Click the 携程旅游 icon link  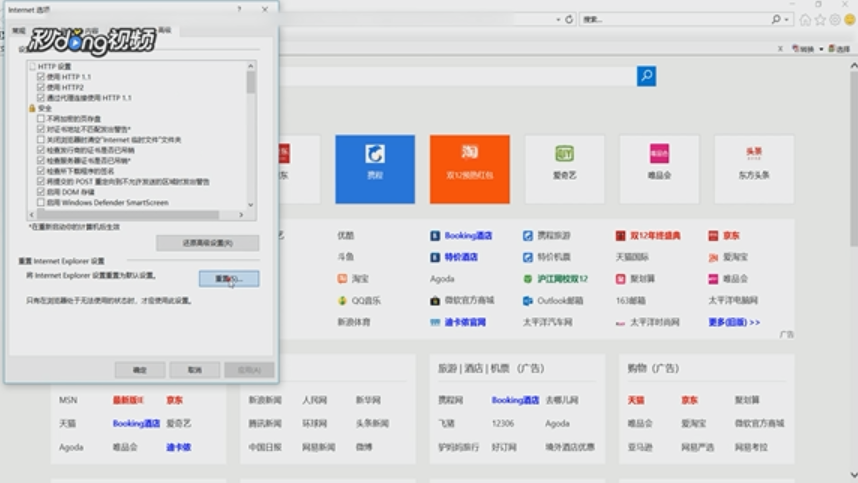tap(547, 236)
